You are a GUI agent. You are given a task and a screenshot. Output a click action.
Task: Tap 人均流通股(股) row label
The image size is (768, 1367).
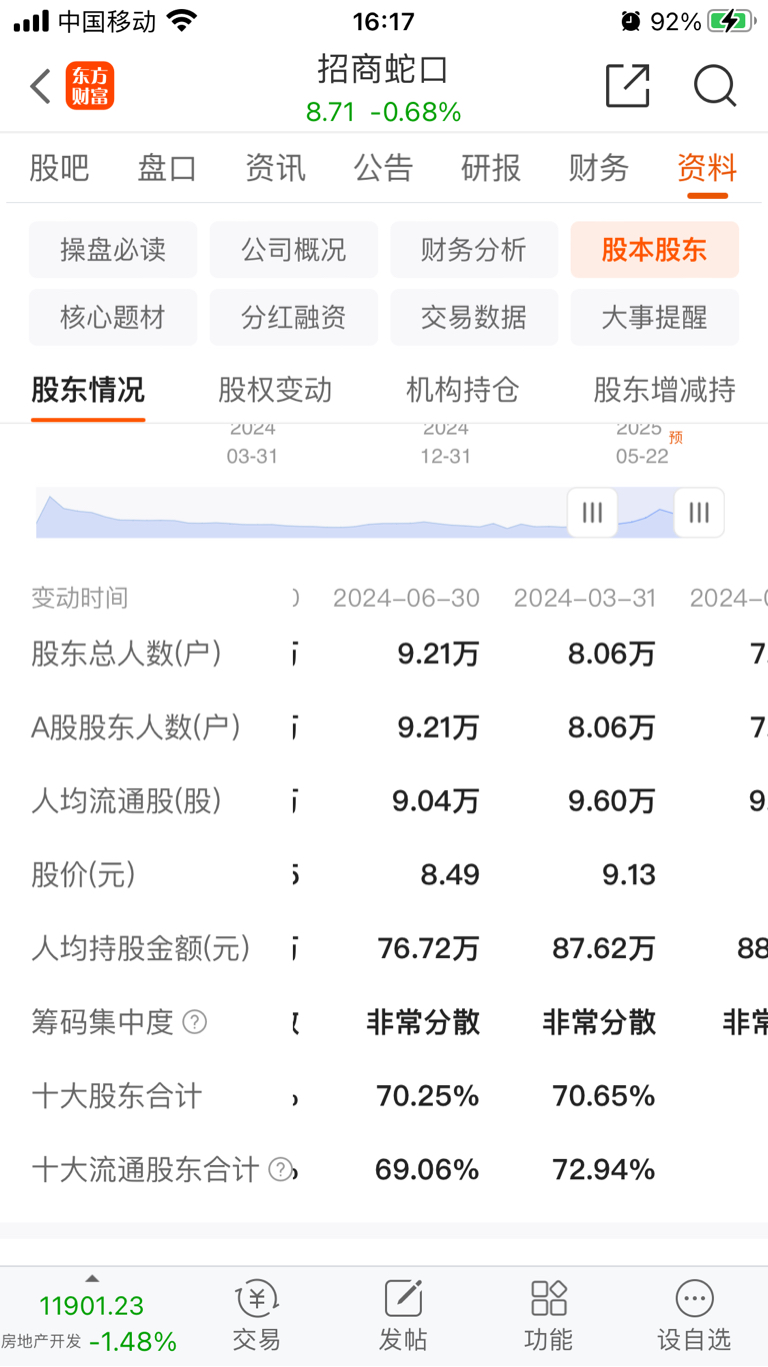click(x=126, y=801)
